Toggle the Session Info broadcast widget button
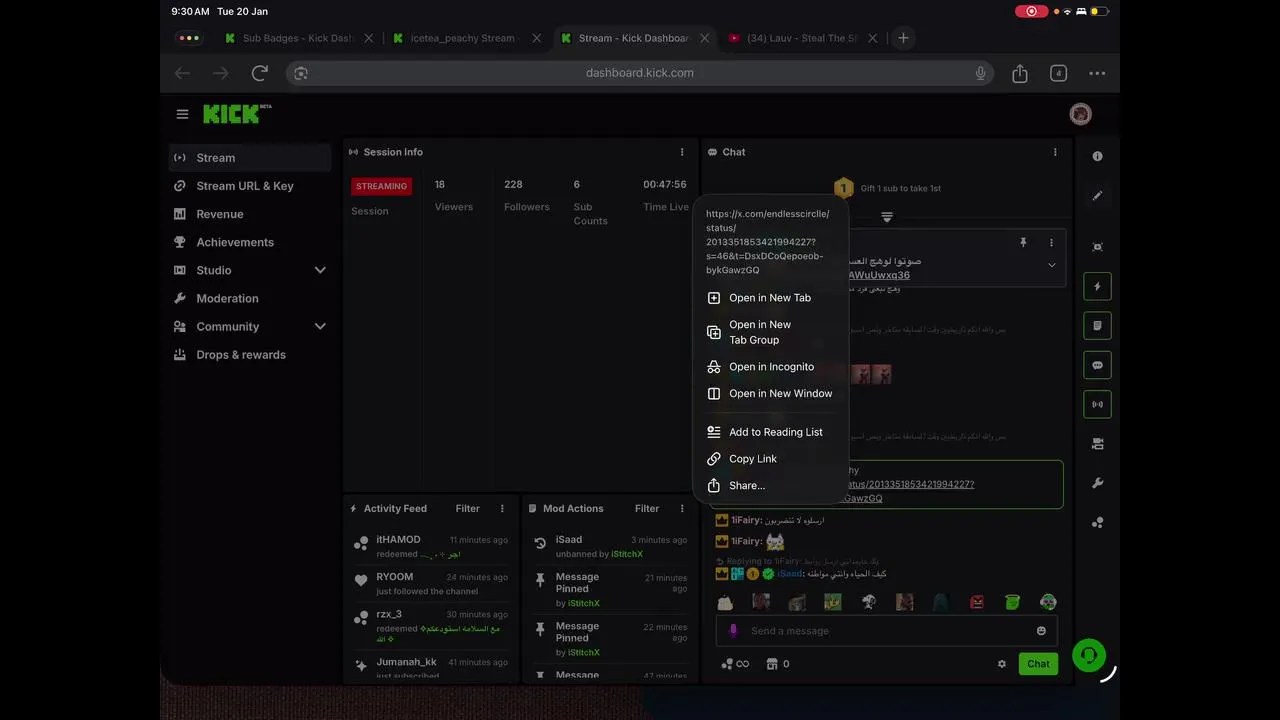 coord(1097,405)
